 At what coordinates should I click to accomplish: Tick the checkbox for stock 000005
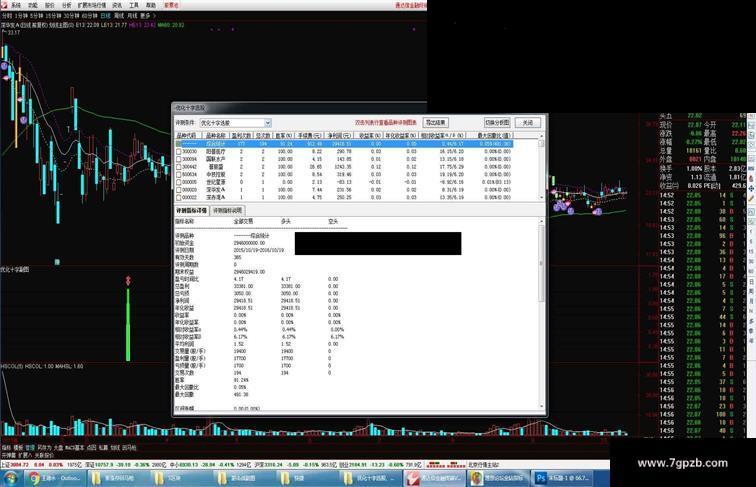click(179, 182)
